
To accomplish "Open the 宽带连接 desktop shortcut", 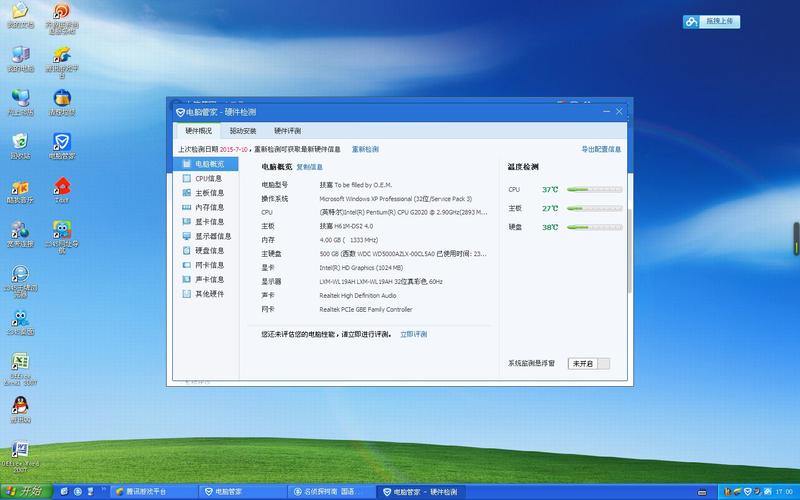I will pos(20,234).
